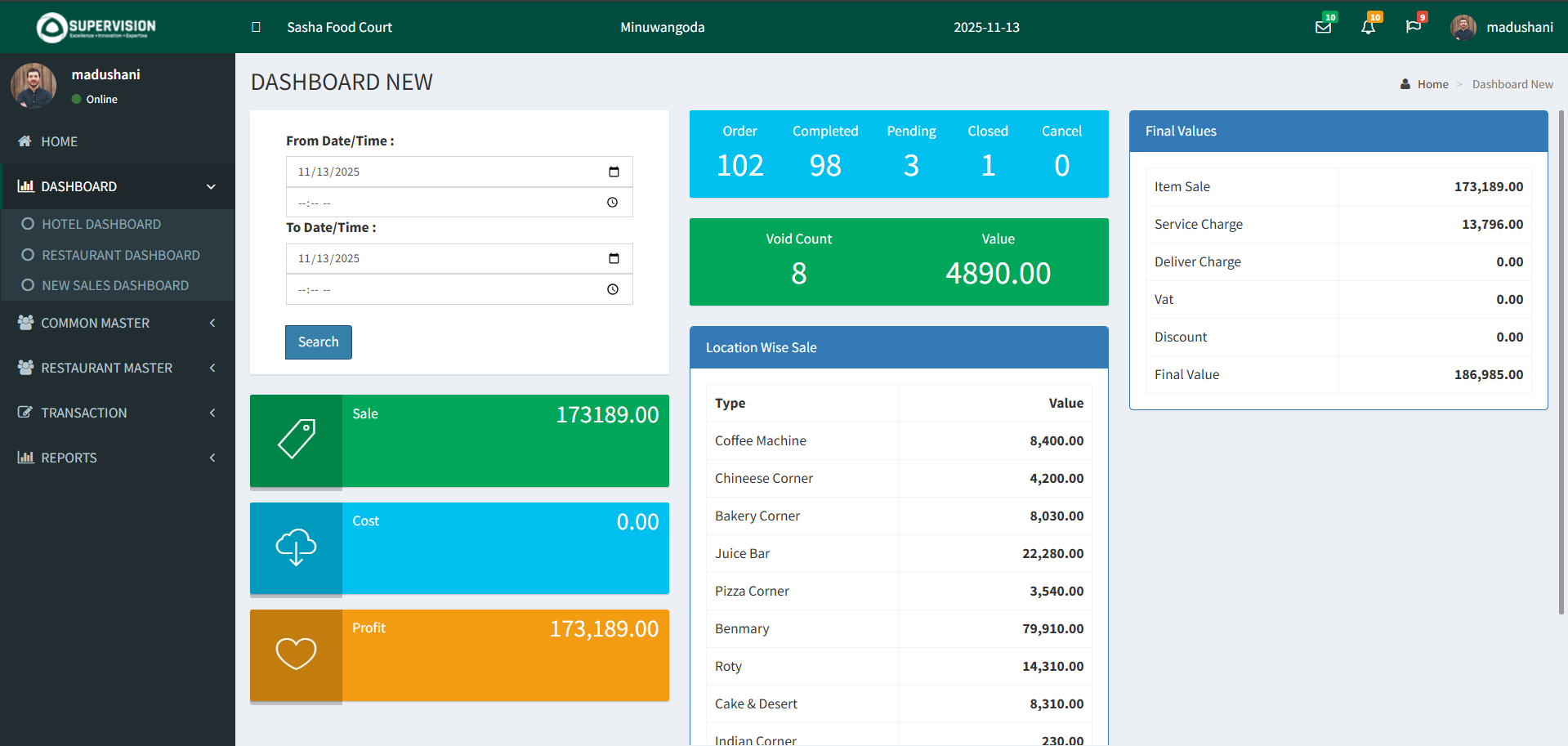The height and width of the screenshot is (746, 1568).
Task: Open the mail envelope notifications icon
Action: (x=1323, y=27)
